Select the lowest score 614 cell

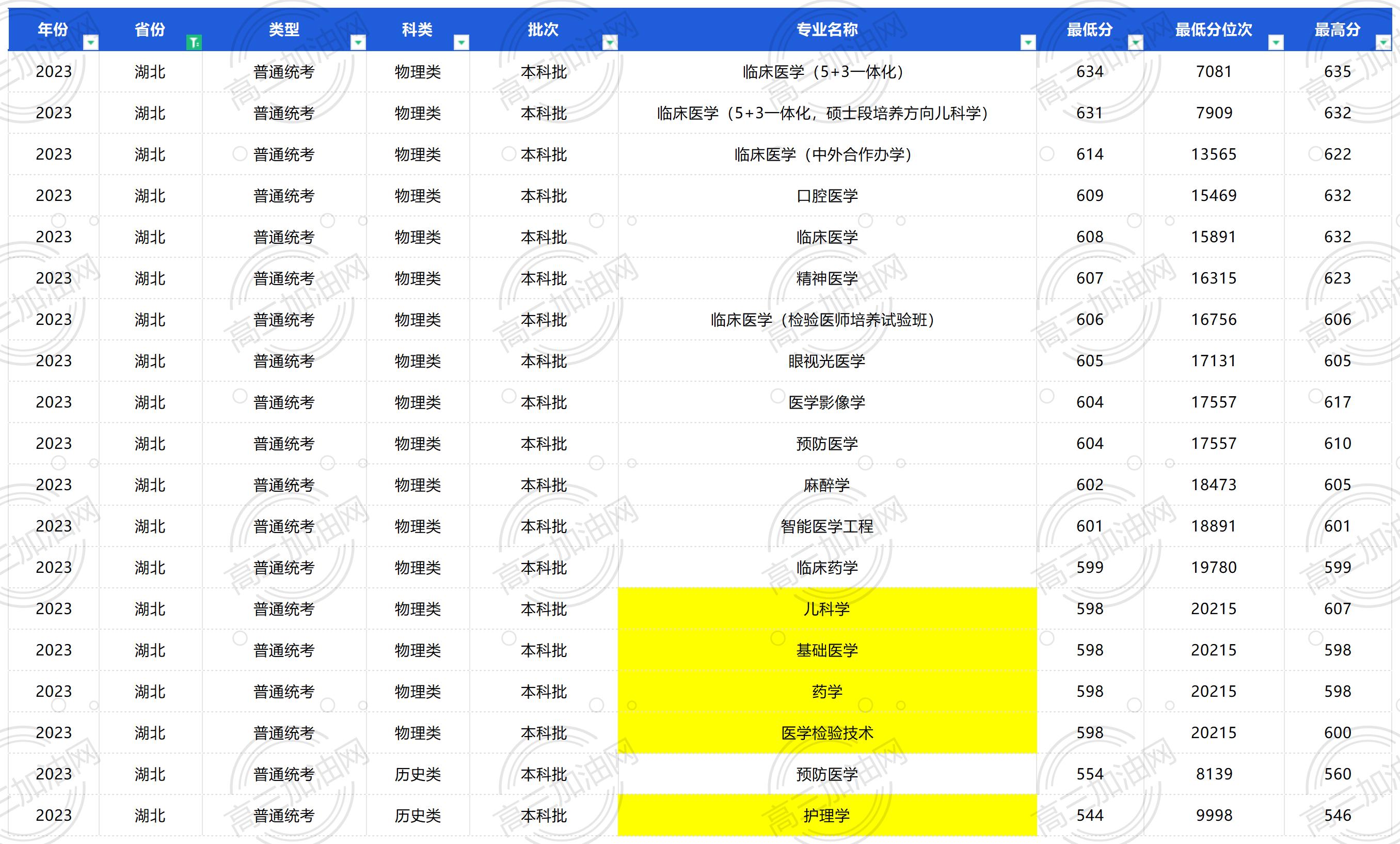pyautogui.click(x=1090, y=154)
